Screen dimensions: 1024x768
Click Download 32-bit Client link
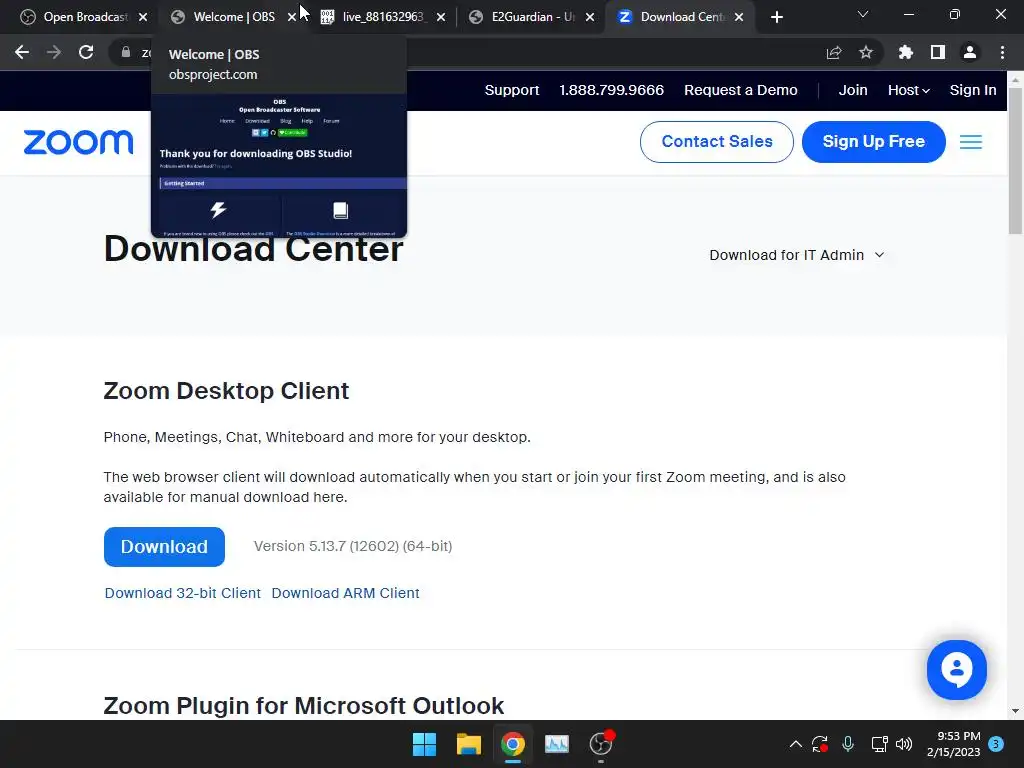pyautogui.click(x=183, y=593)
